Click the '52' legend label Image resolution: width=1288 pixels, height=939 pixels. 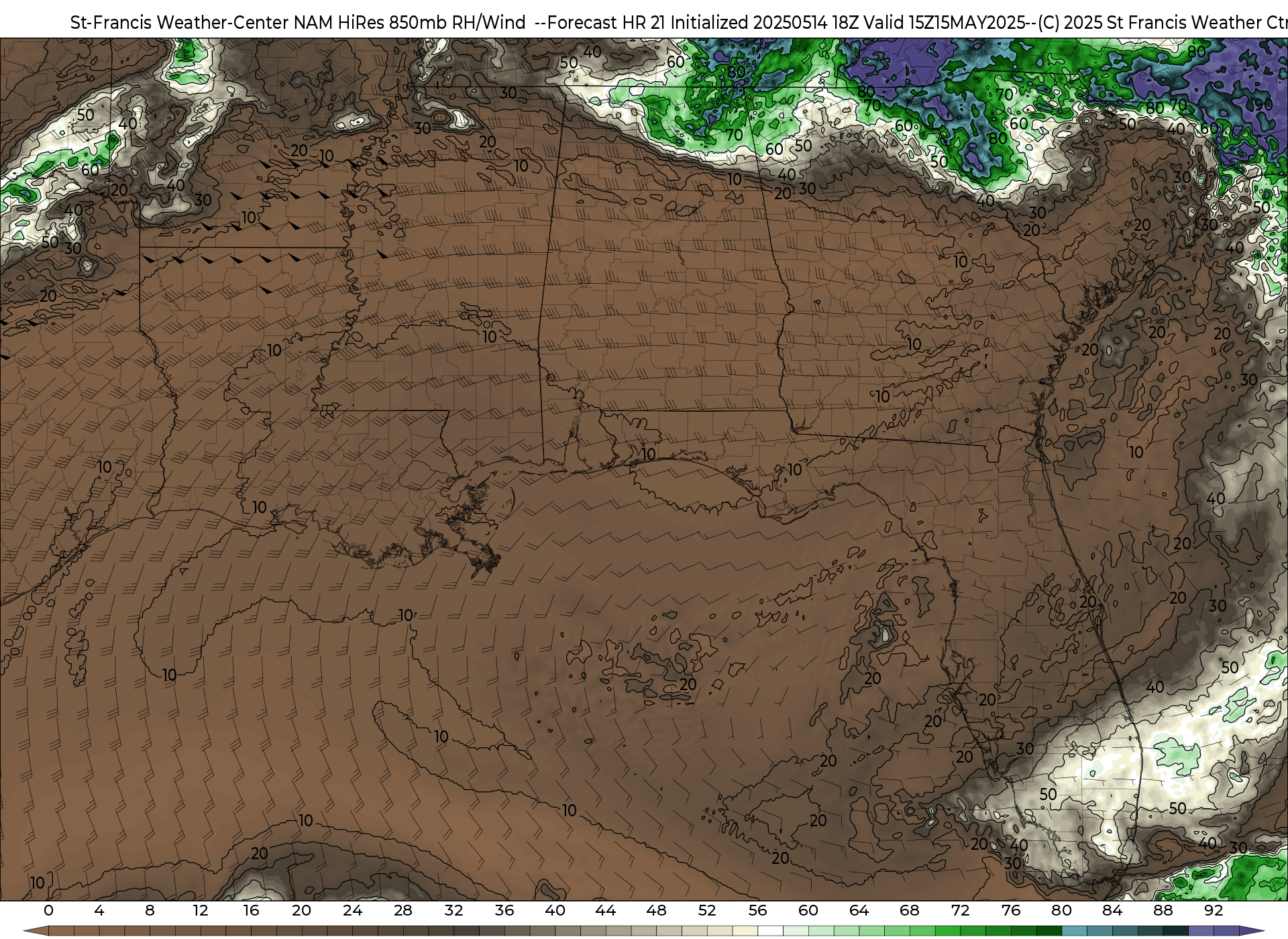pyautogui.click(x=707, y=910)
